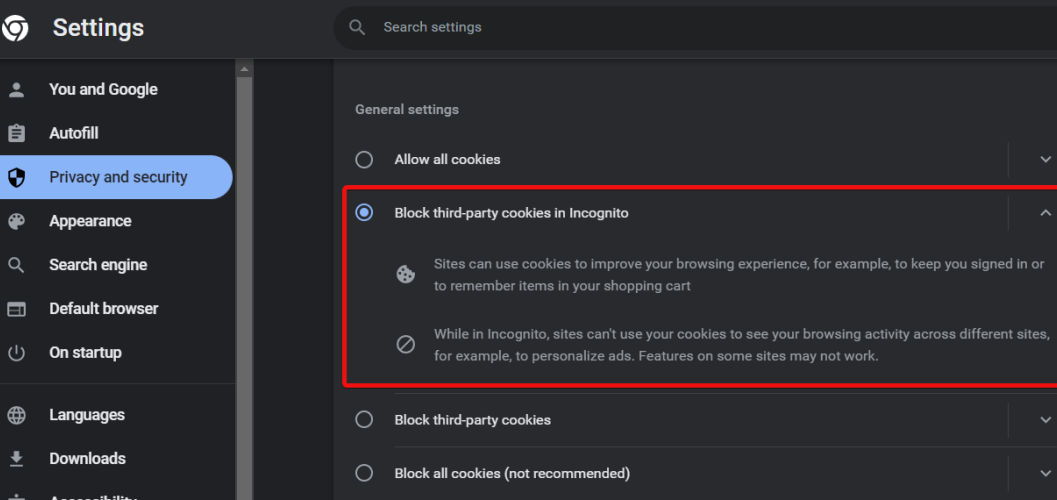The height and width of the screenshot is (500, 1057).
Task: Open the Downloads settings section
Action: coord(87,459)
